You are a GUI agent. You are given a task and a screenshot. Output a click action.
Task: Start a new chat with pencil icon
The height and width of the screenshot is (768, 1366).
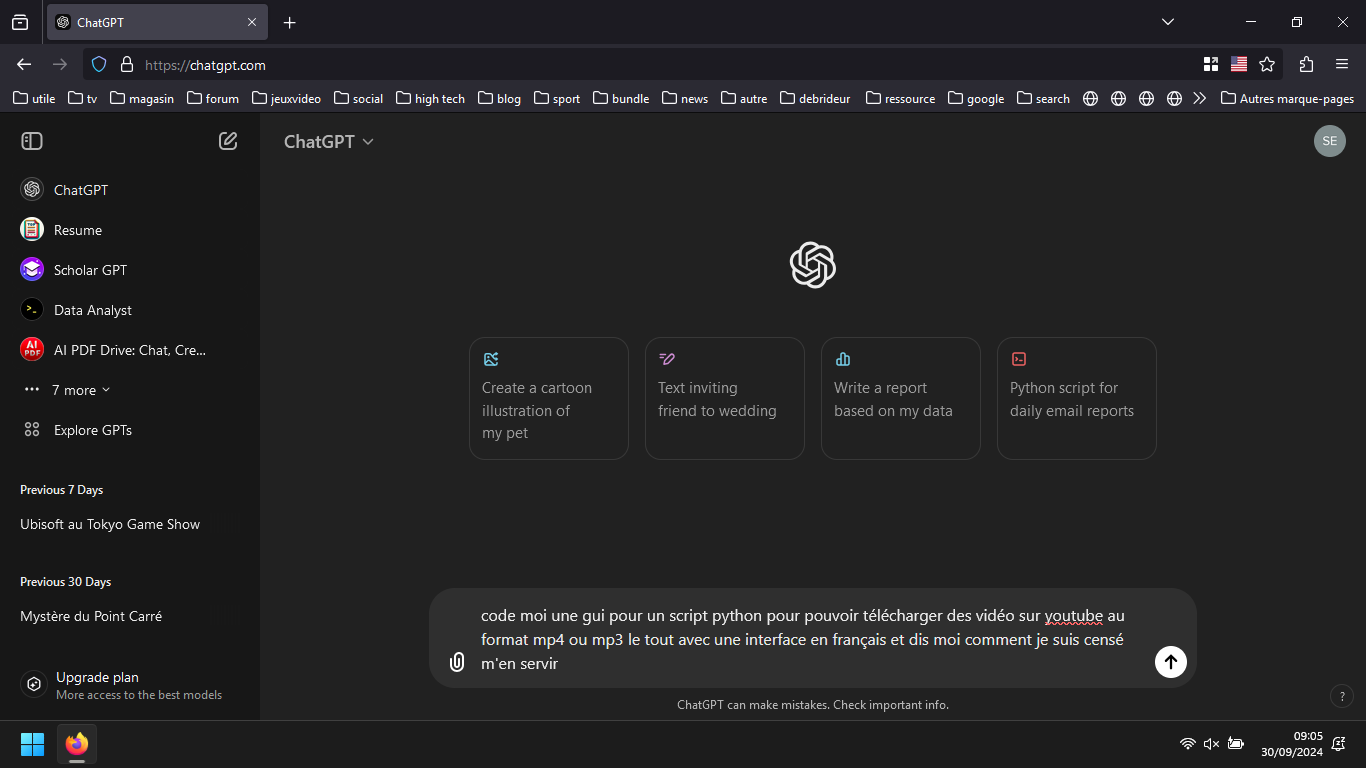[228, 141]
